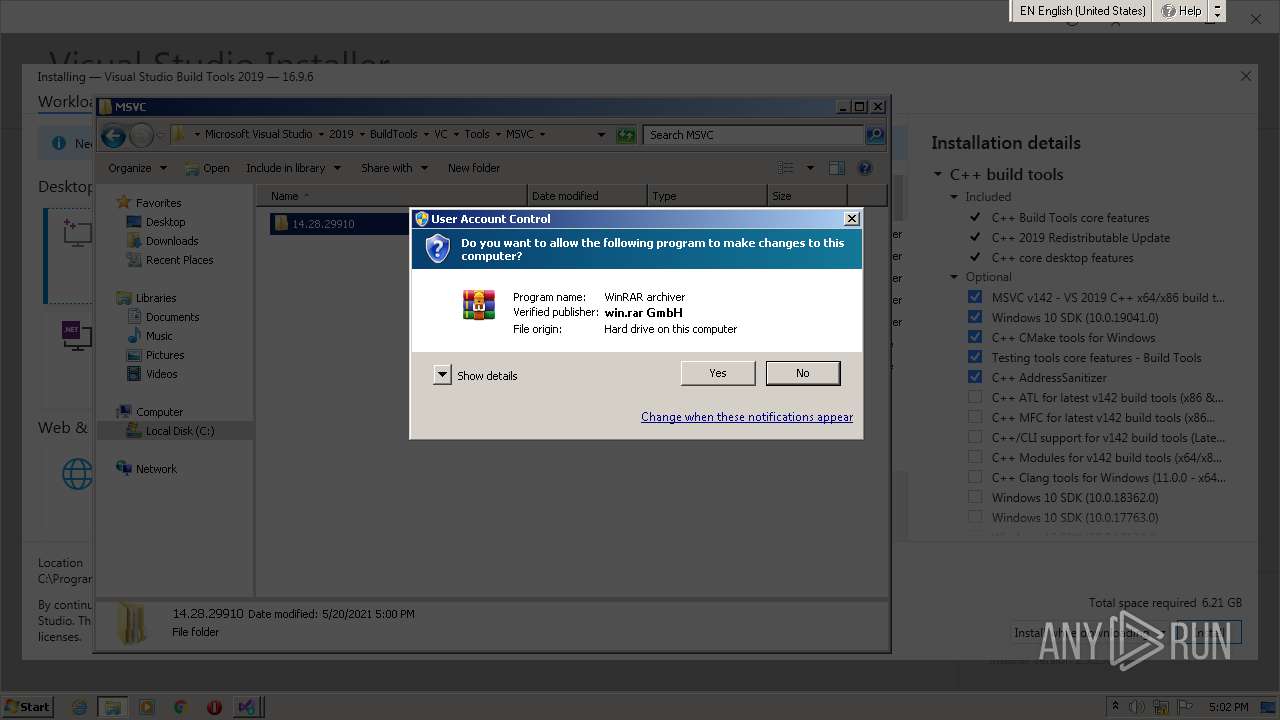Open Opera from taskbar
Image resolution: width=1280 pixels, height=720 pixels.
click(214, 707)
